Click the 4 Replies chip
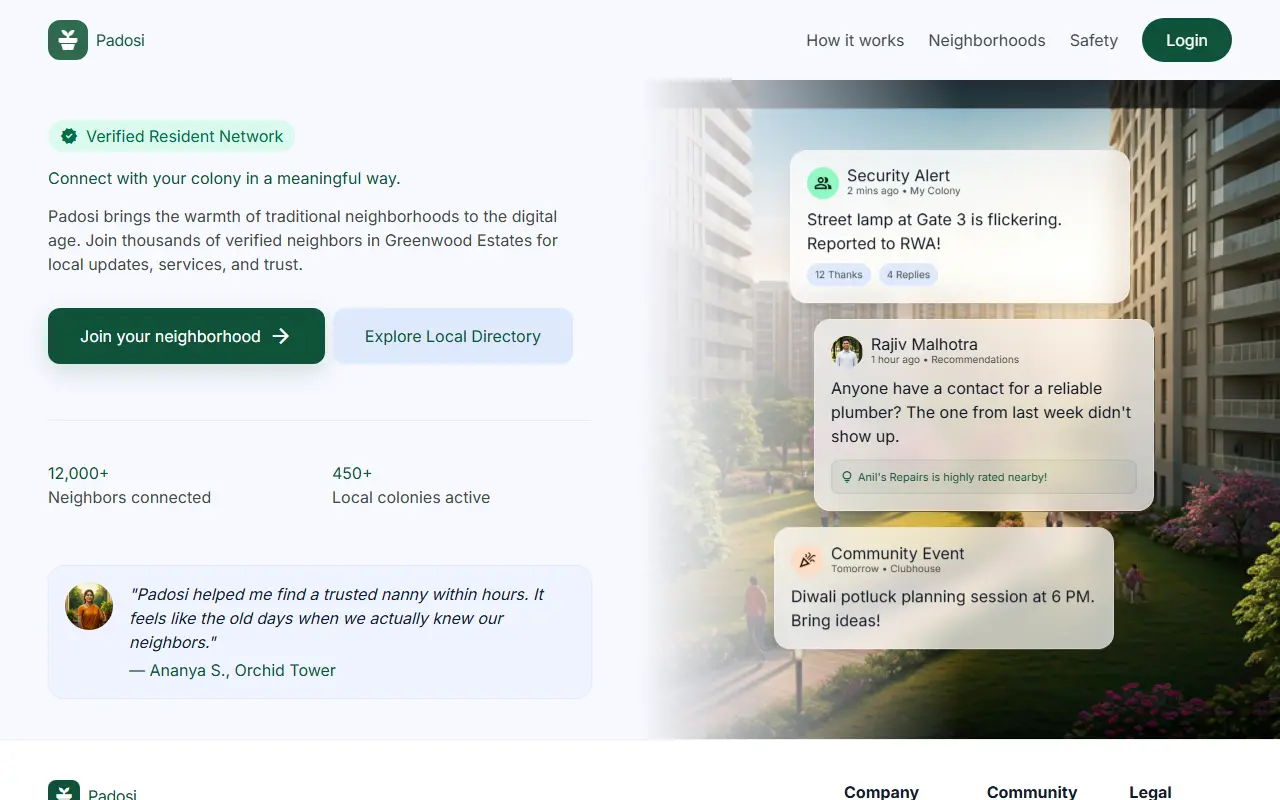 (x=908, y=274)
